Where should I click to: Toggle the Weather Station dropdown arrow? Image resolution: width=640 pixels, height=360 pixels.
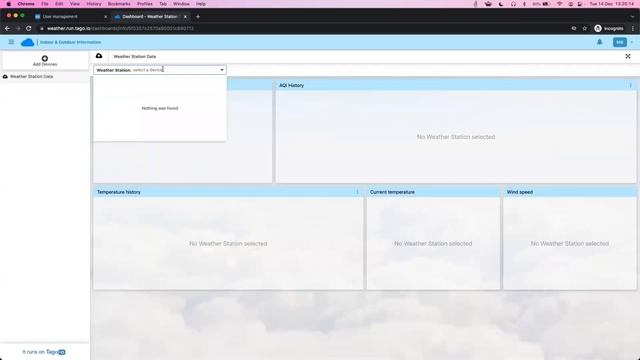(222, 70)
